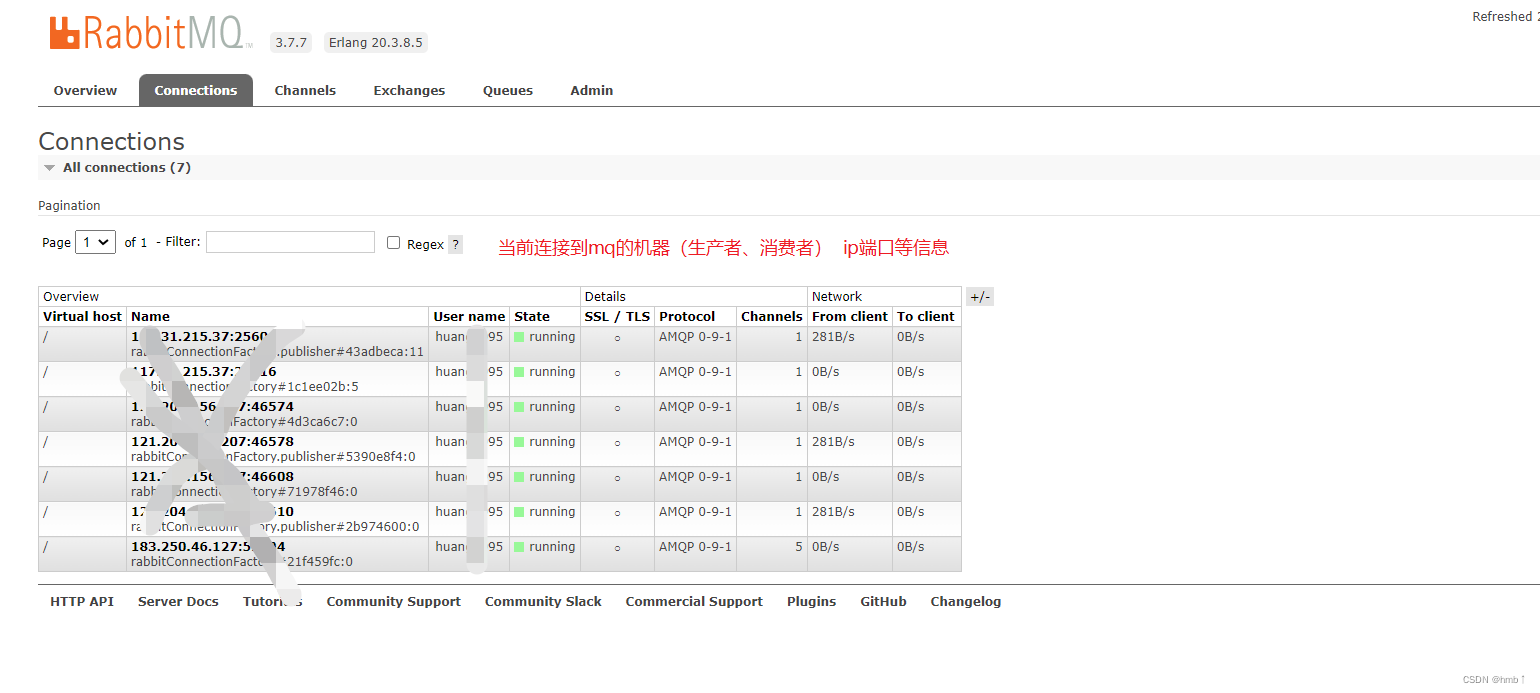Switch to the Channels tab
1540x693 pixels.
point(305,90)
